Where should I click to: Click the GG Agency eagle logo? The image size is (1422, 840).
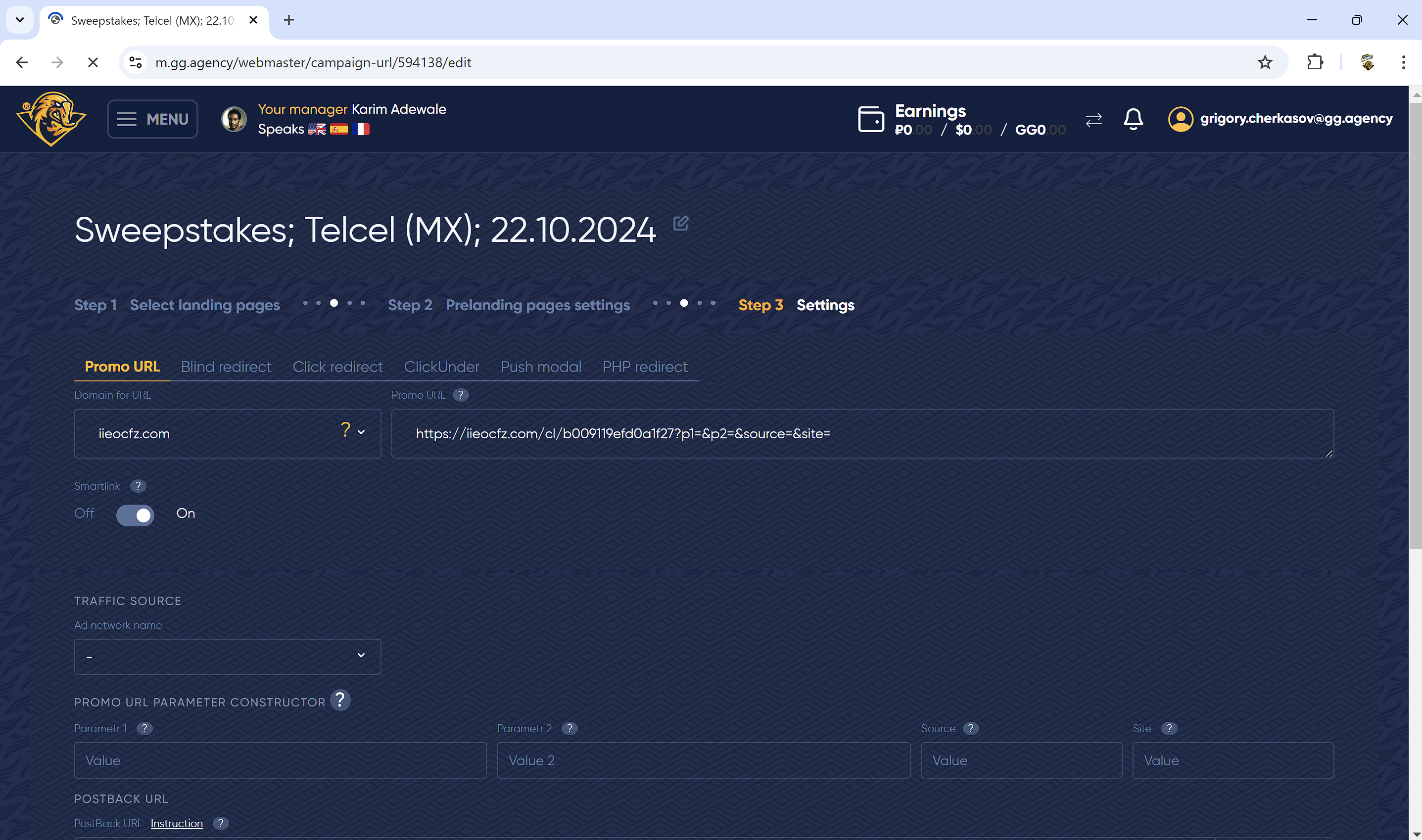click(x=51, y=119)
